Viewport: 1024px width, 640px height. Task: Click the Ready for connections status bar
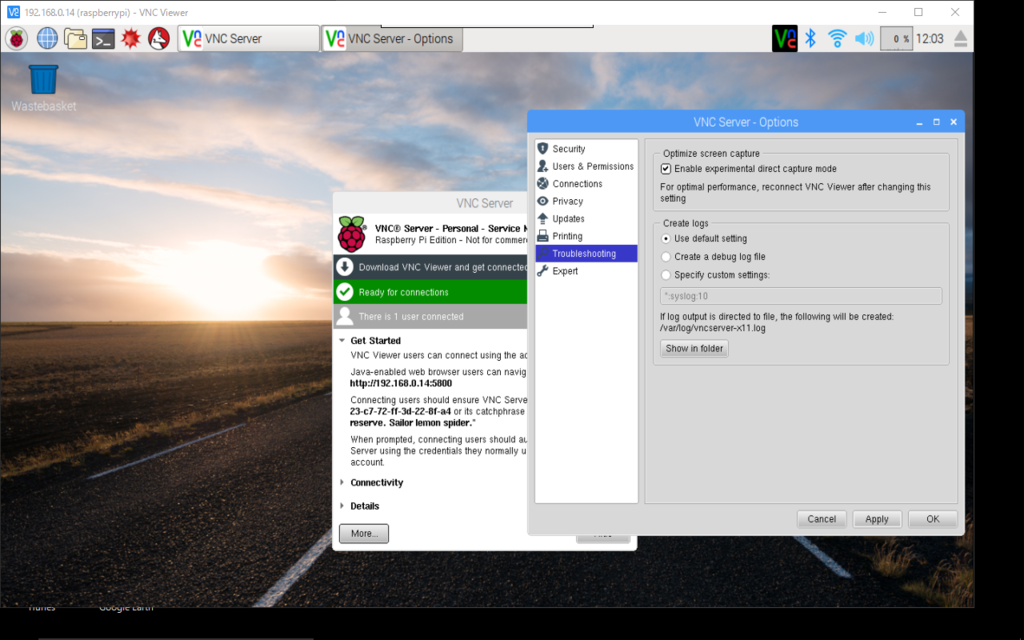pyautogui.click(x=430, y=292)
